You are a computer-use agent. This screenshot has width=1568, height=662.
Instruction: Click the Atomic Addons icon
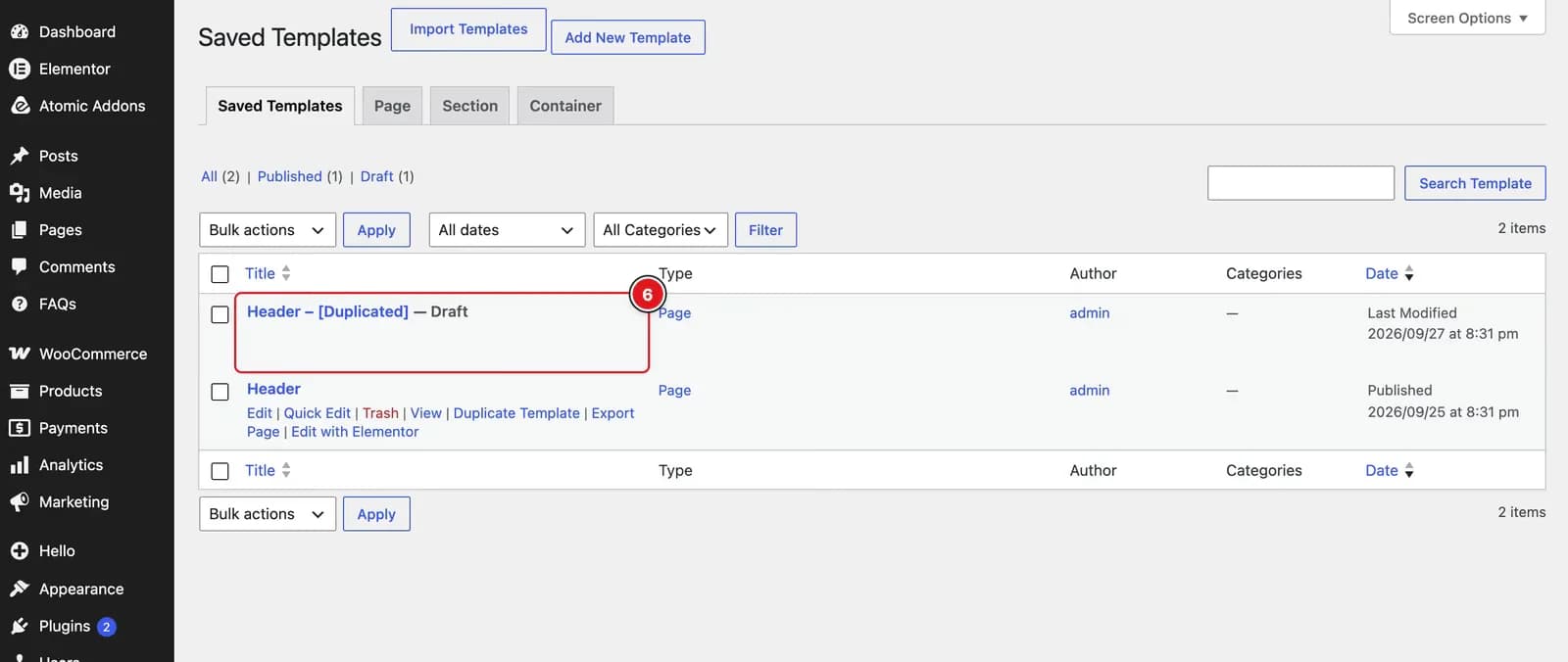20,106
